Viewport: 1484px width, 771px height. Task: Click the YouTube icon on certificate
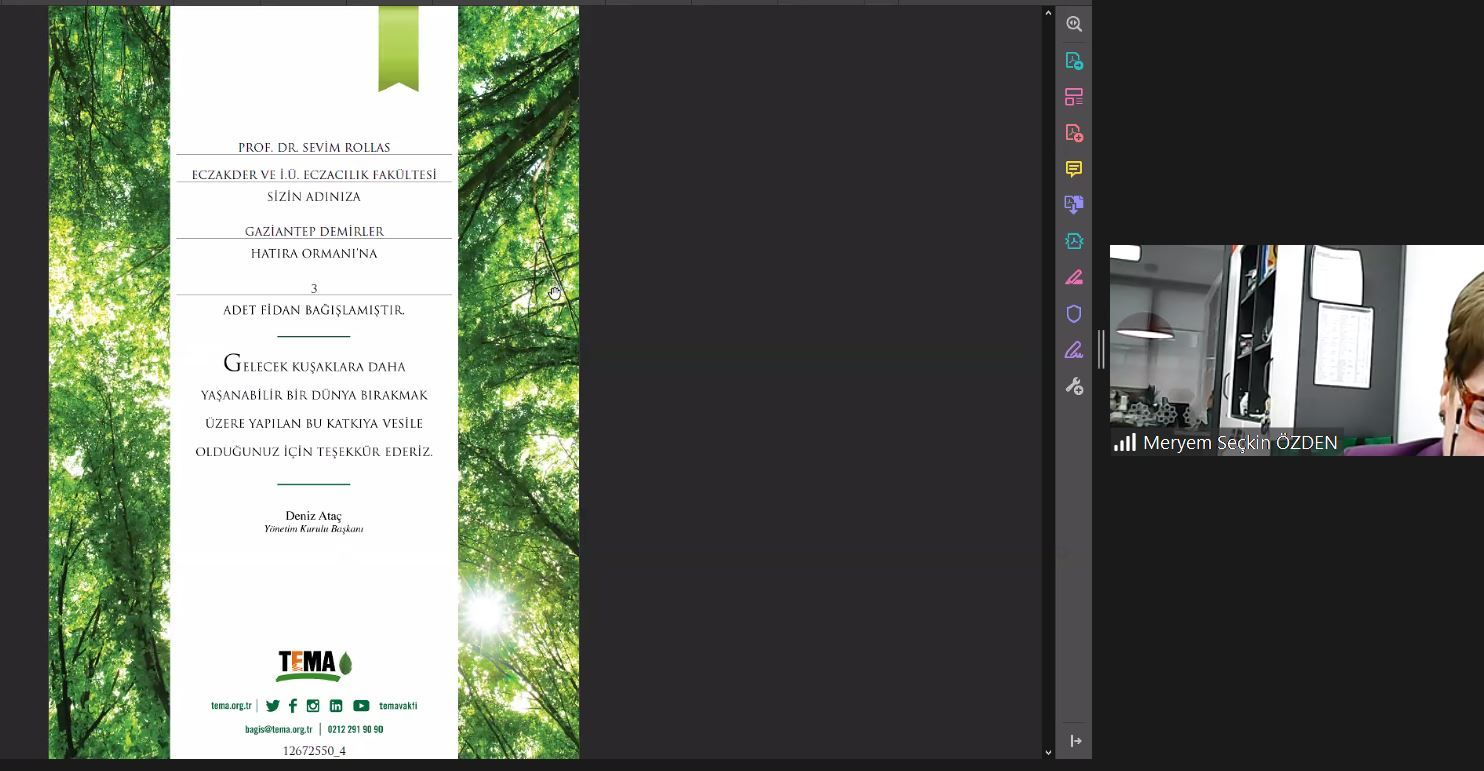[361, 706]
